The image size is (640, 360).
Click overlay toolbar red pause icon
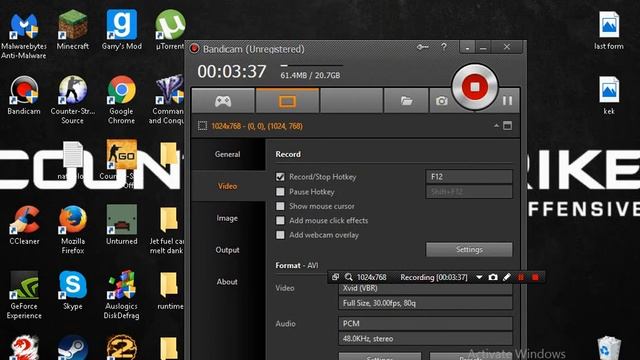(x=521, y=277)
